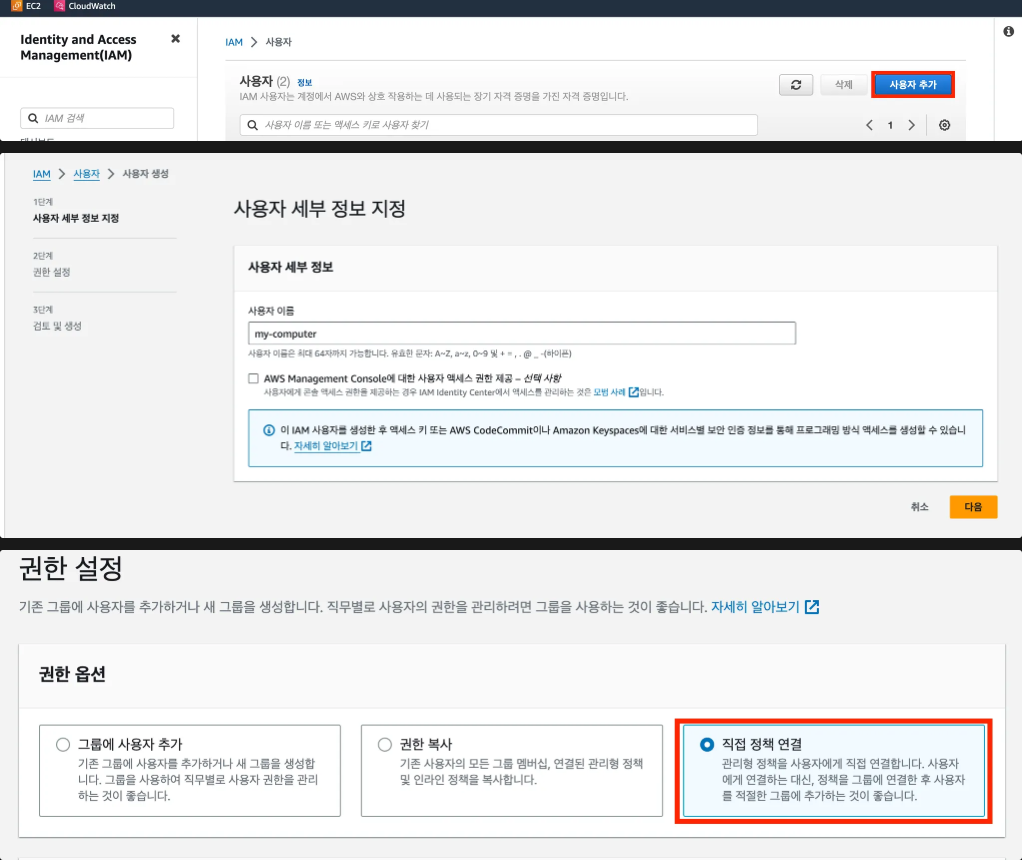
Task: Open the 정보 link beside 사용자 (2)
Action: (x=304, y=82)
